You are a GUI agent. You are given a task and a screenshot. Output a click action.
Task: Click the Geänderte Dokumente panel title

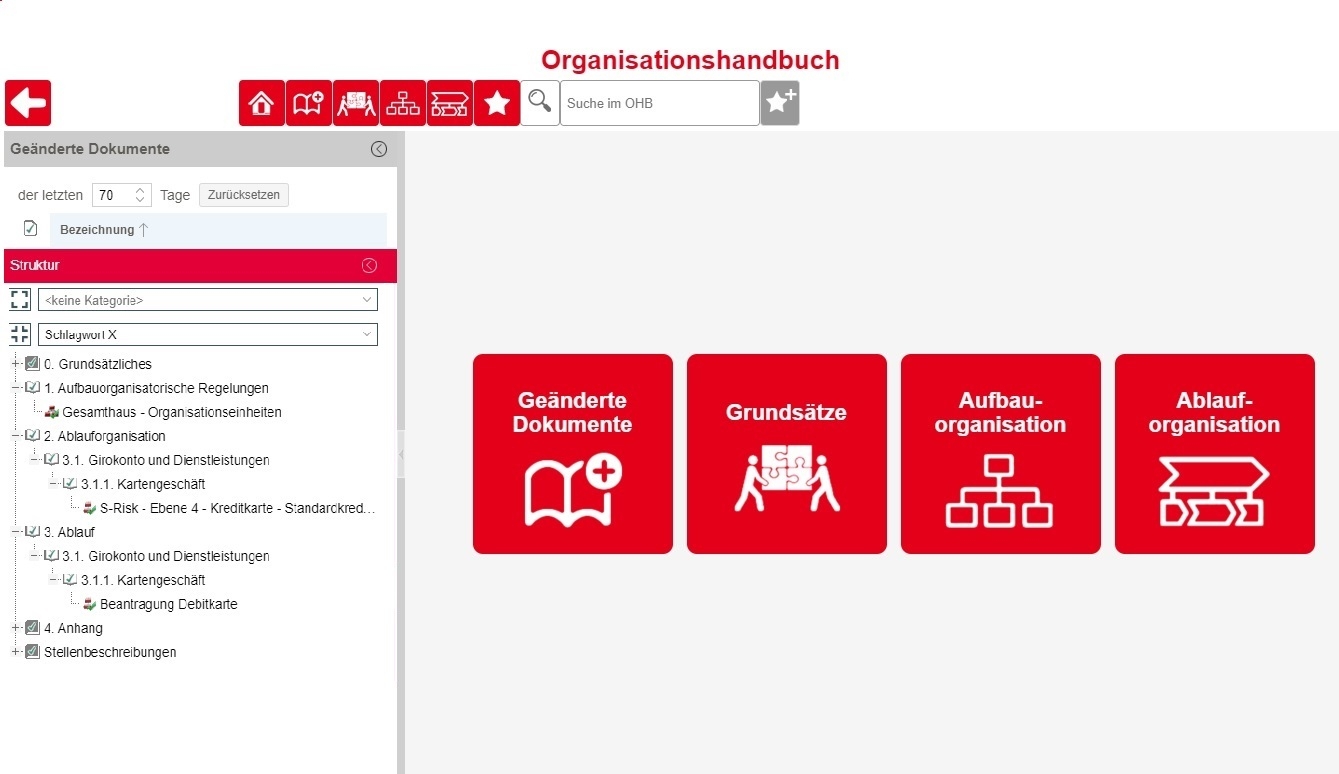click(x=90, y=149)
